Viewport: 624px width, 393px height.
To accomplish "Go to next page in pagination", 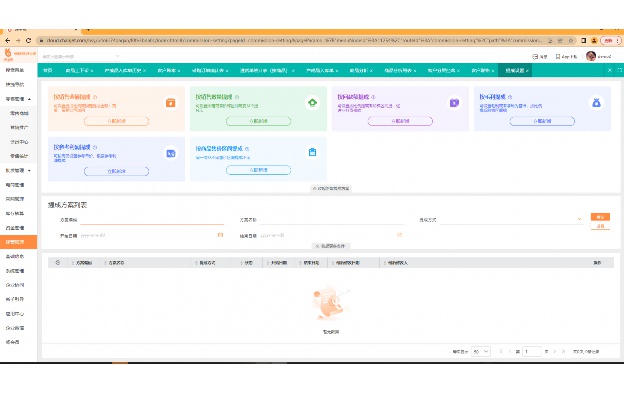I will [x=555, y=352].
